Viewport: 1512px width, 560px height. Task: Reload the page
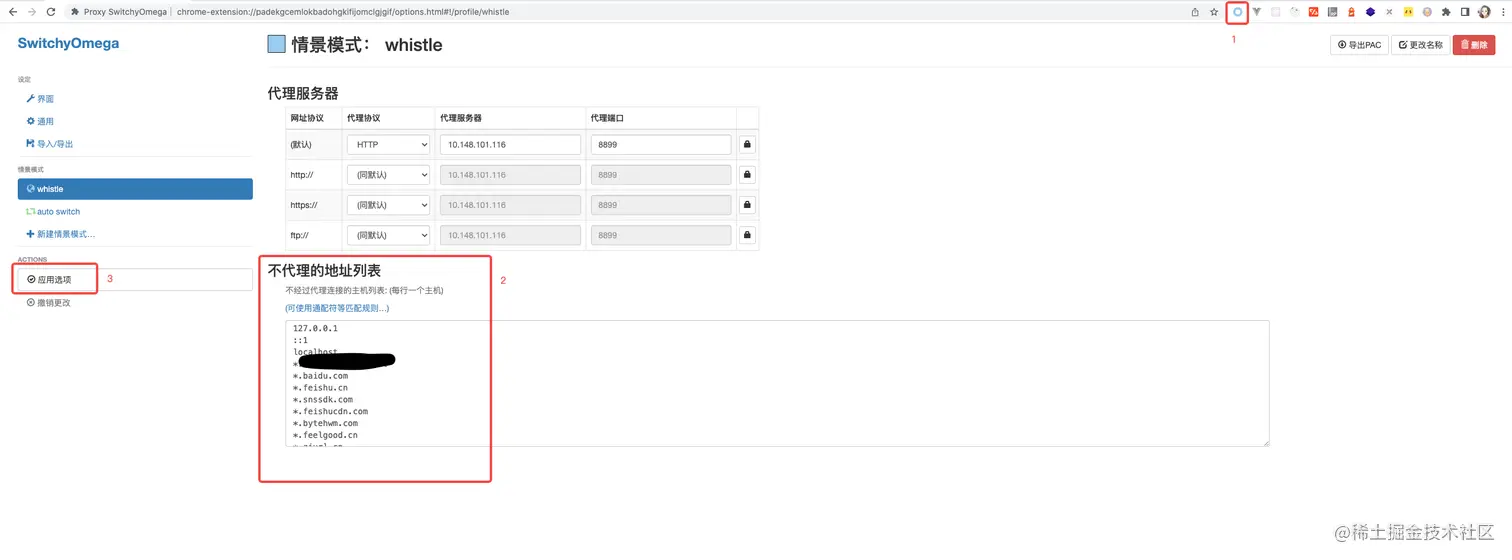(x=51, y=12)
